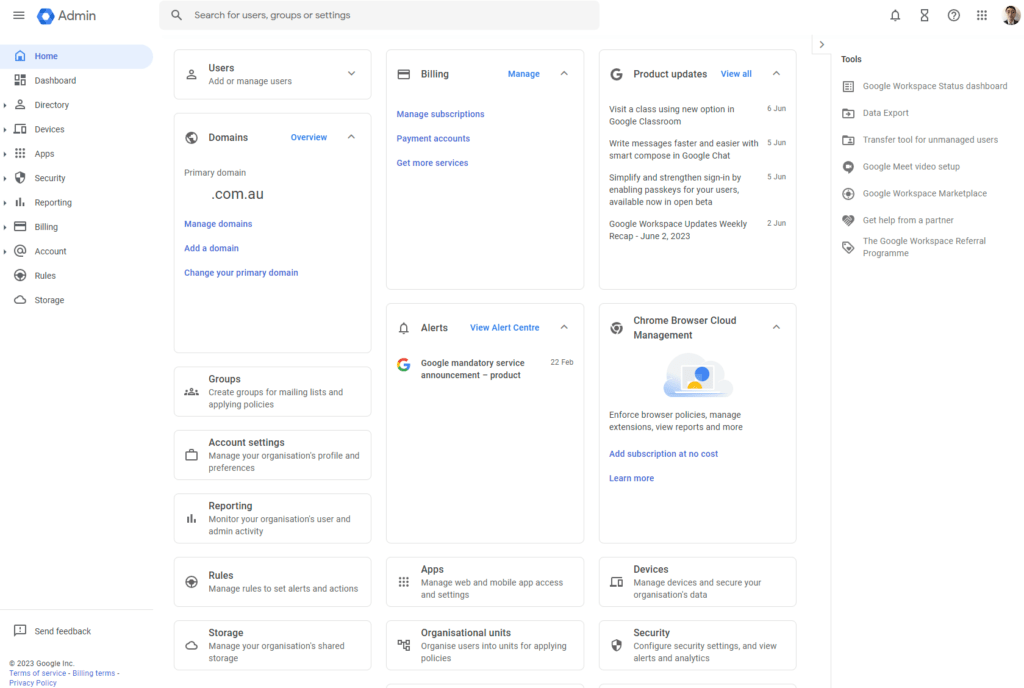Click Change your primary domain link
Viewport: 1024px width, 688px height.
coord(241,273)
